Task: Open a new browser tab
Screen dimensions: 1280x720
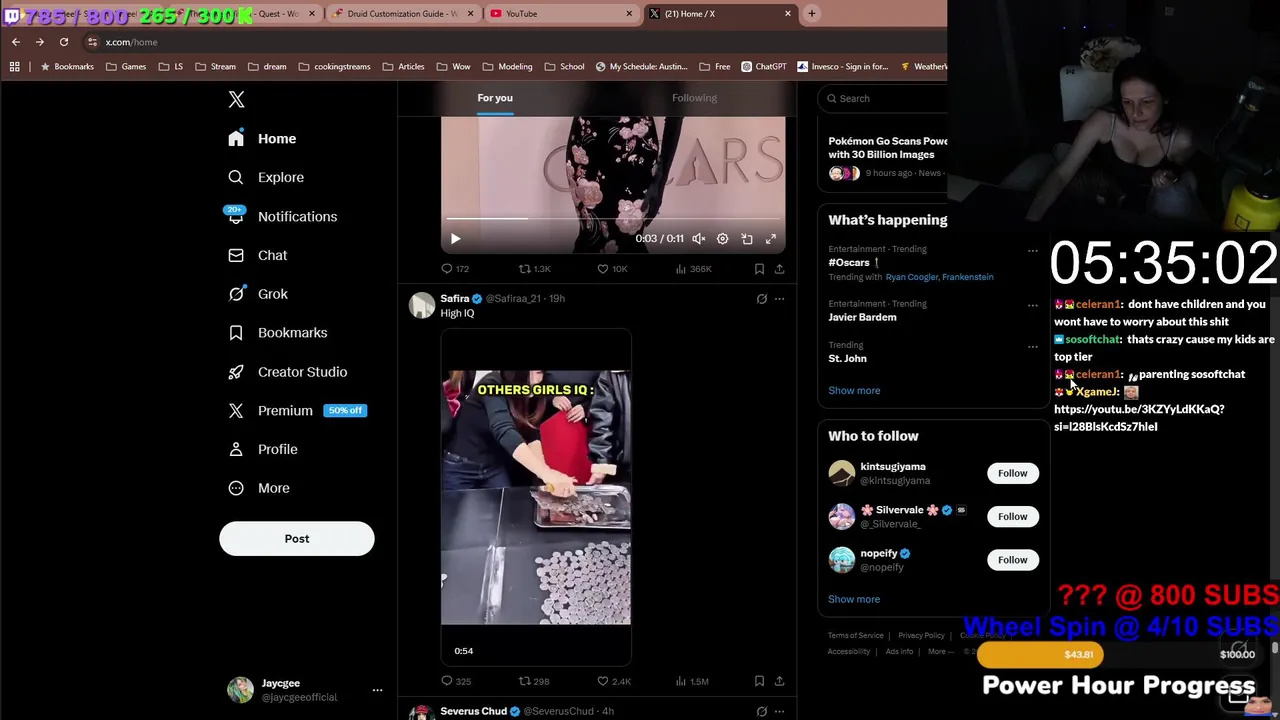Action: (811, 14)
